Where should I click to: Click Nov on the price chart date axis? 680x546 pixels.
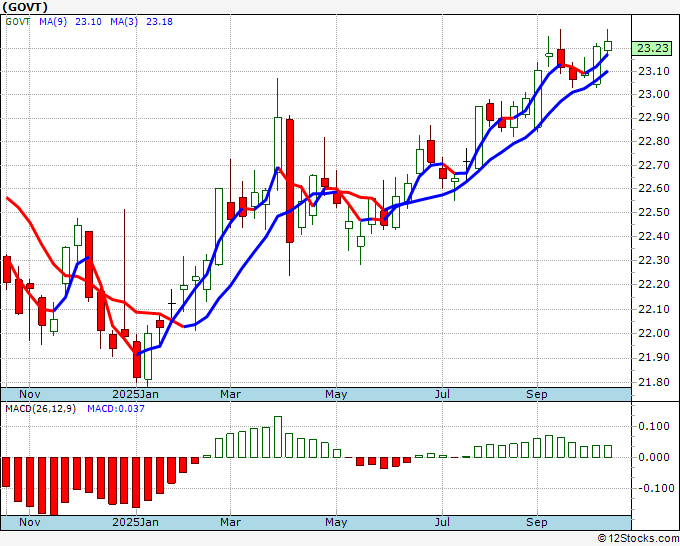29,394
